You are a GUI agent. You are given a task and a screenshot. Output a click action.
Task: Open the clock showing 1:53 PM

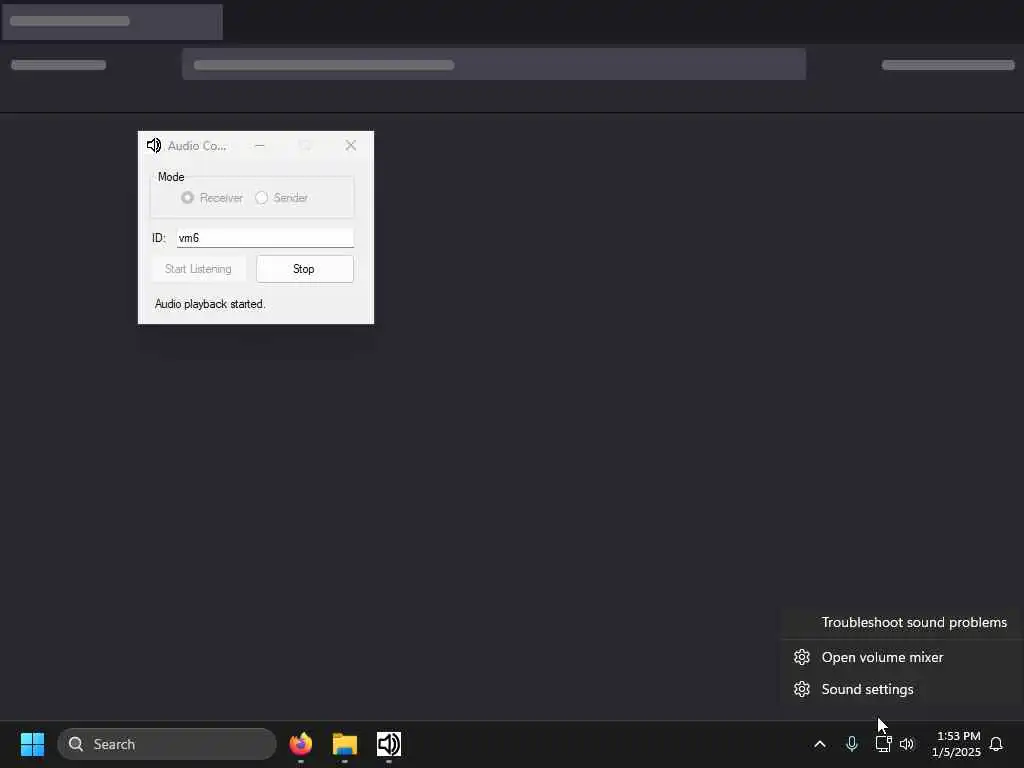pyautogui.click(x=957, y=744)
